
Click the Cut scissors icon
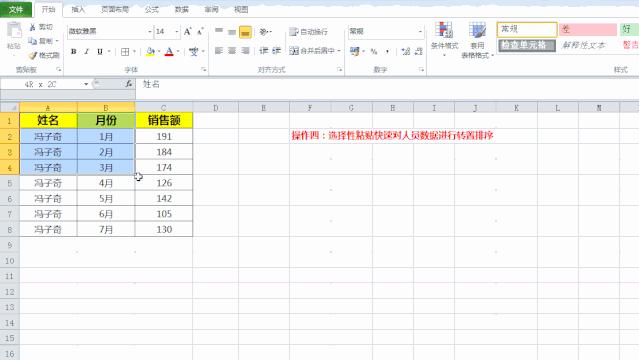33,27
